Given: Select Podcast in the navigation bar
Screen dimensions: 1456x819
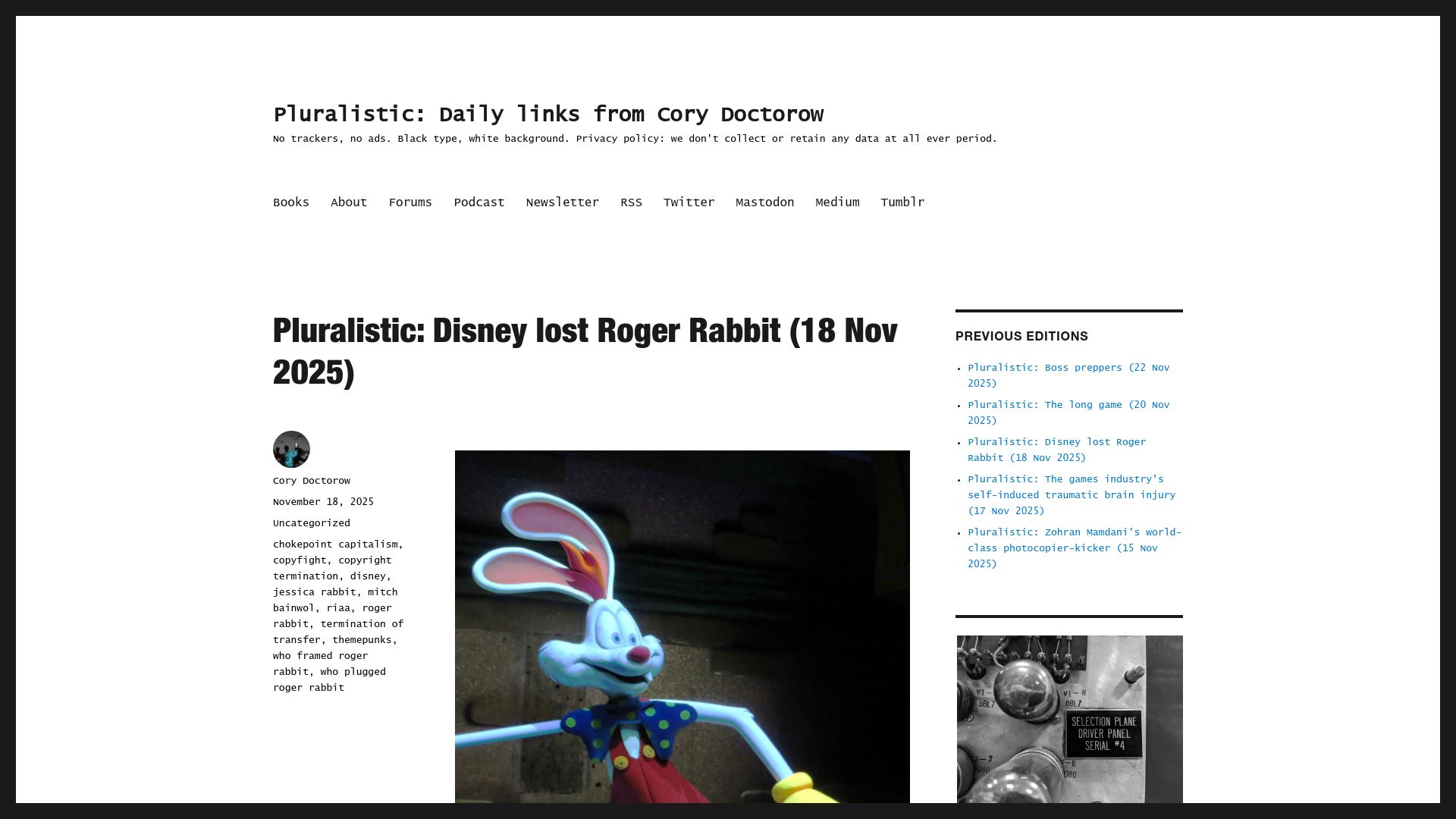Looking at the screenshot, I should tap(479, 202).
